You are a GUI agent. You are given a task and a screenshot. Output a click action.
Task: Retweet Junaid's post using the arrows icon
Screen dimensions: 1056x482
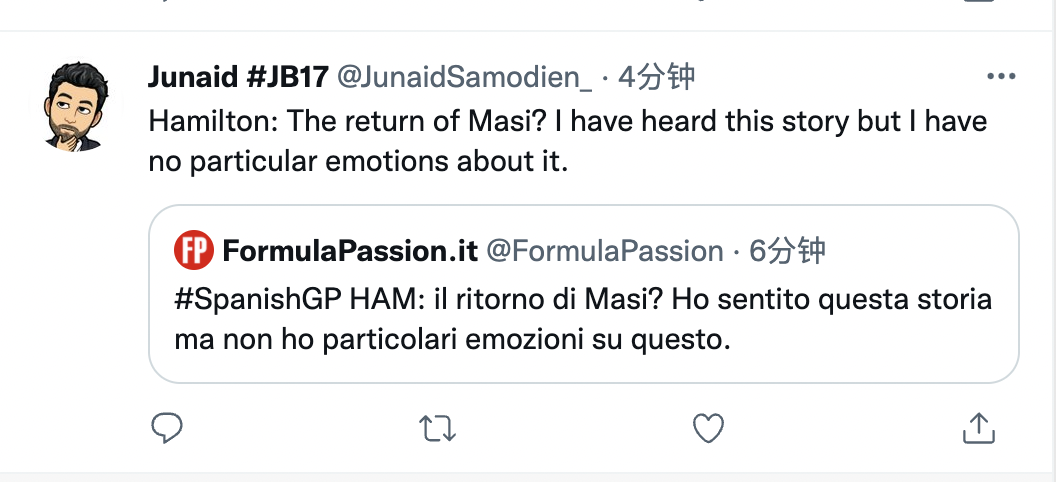tap(438, 428)
